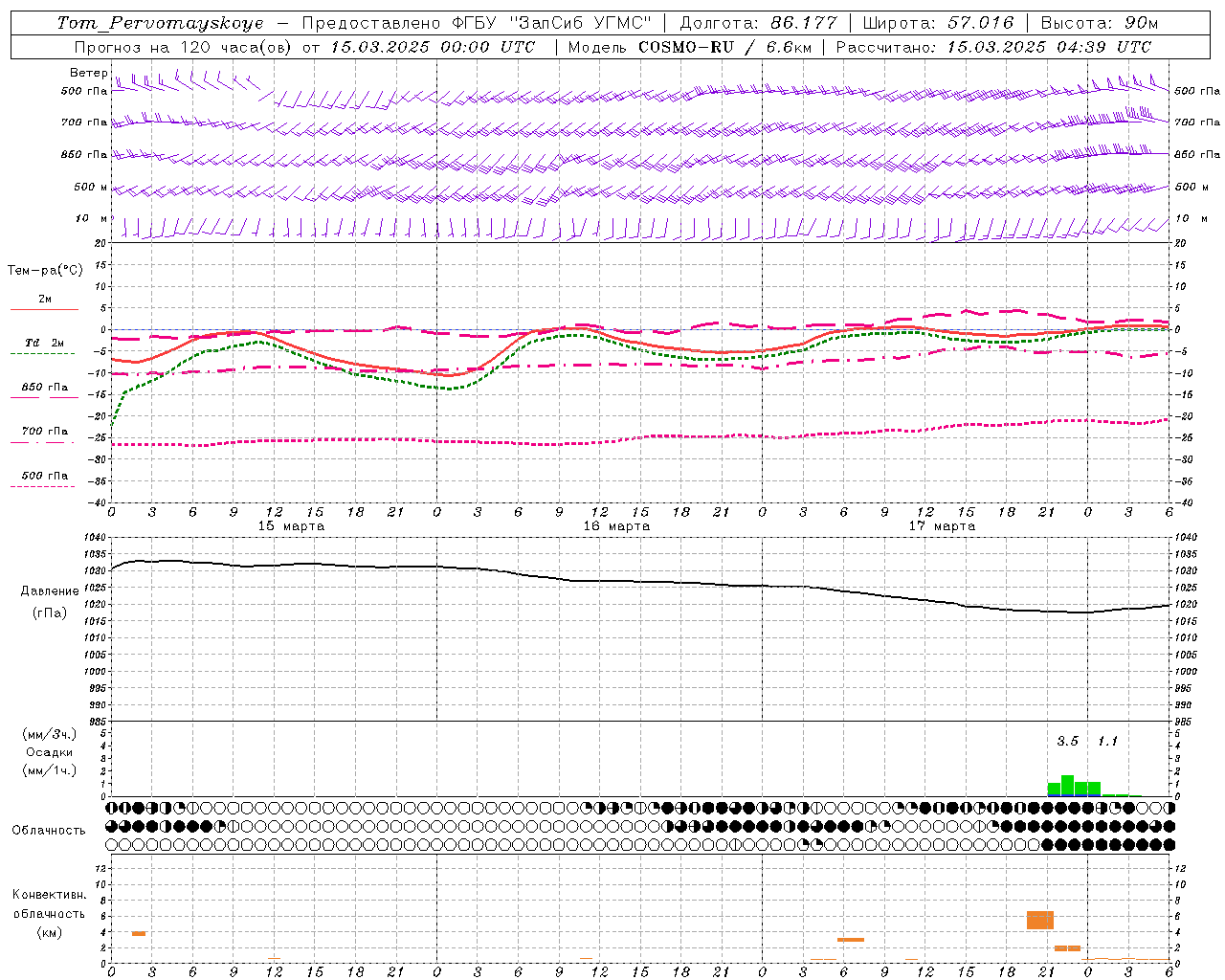Click the small orange bar near 2h on 15 марта
This screenshot has width=1225, height=980.
click(139, 933)
